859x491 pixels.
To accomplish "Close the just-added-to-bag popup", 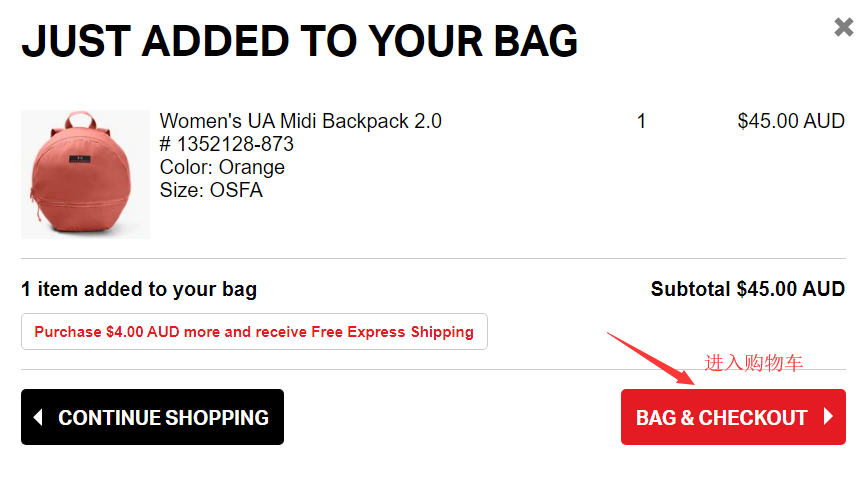I will coord(844,27).
